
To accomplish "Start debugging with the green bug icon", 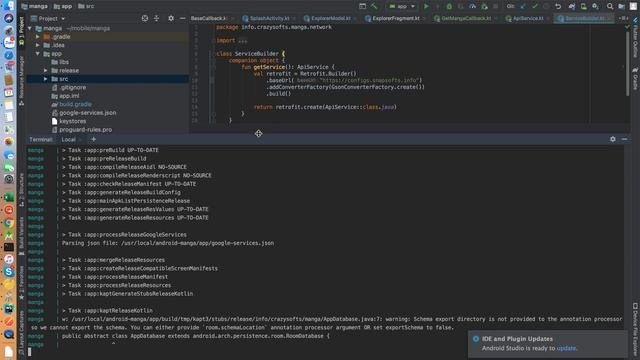I will (449, 6).
